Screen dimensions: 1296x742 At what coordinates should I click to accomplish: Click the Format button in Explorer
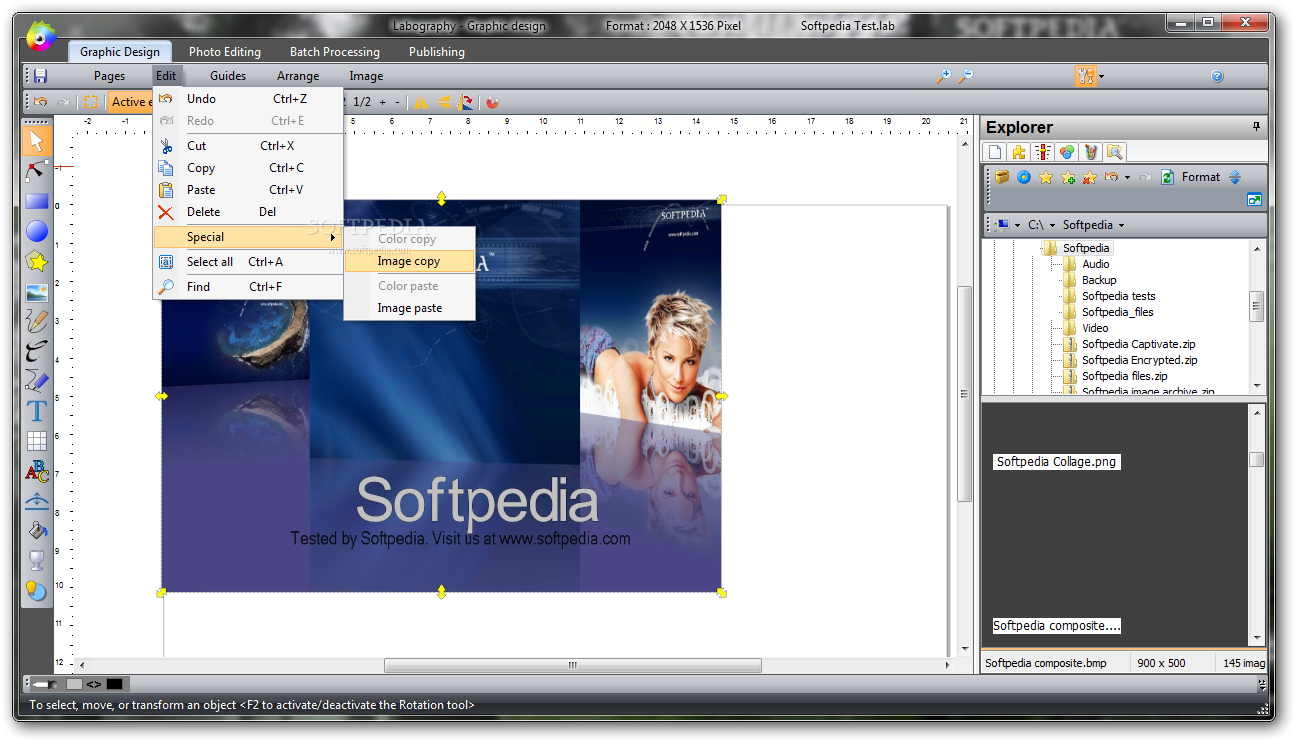click(x=1201, y=177)
